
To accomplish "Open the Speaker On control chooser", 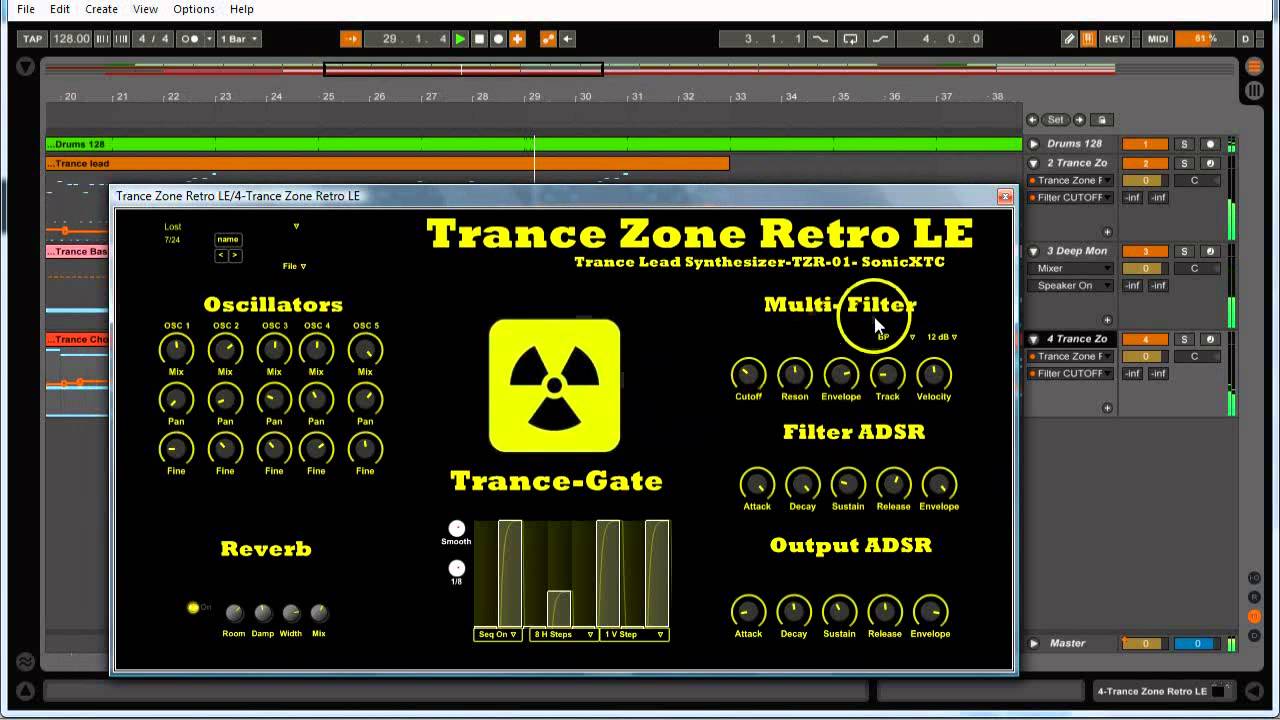I will point(1070,285).
